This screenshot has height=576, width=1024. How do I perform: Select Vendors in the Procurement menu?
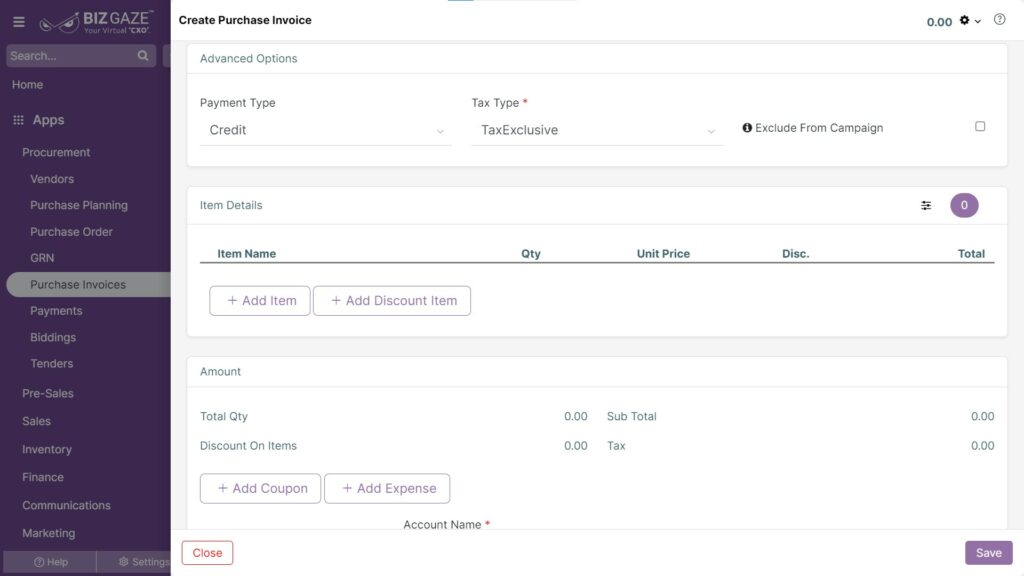tap(52, 179)
